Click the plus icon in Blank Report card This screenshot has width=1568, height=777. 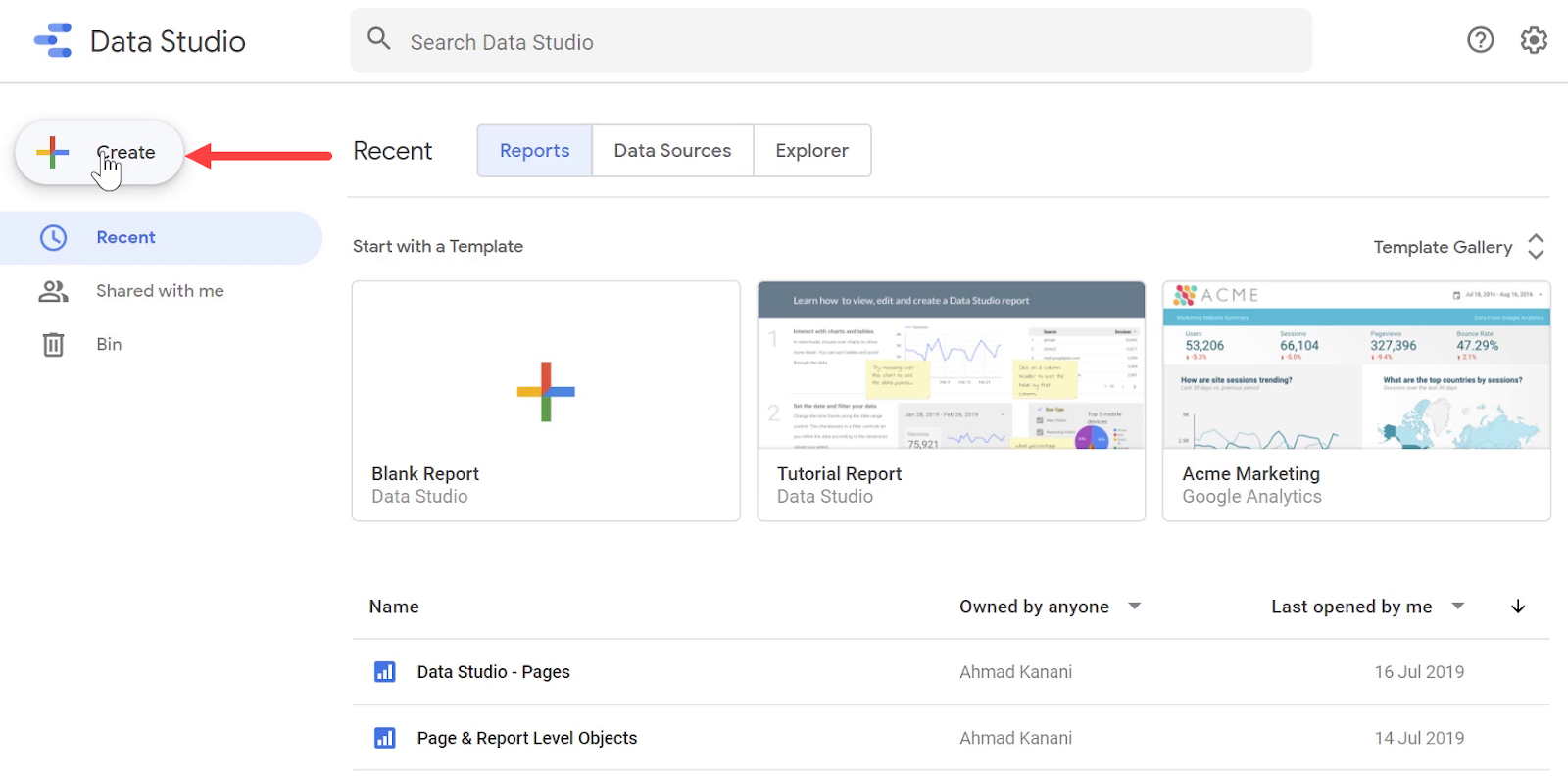click(546, 392)
